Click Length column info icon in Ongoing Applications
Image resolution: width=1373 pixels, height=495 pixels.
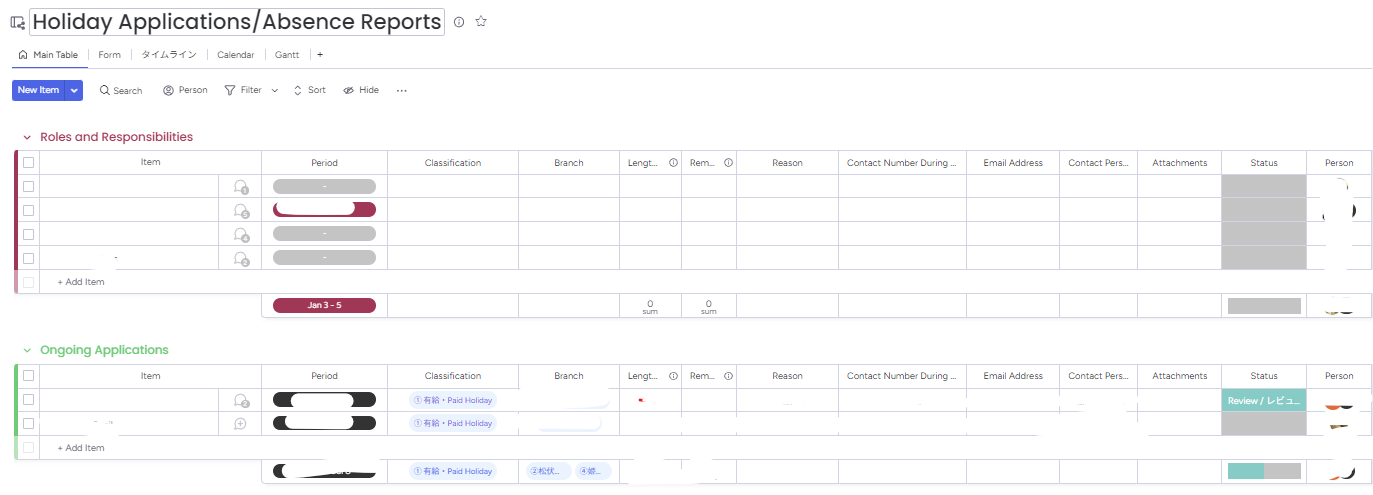[673, 376]
